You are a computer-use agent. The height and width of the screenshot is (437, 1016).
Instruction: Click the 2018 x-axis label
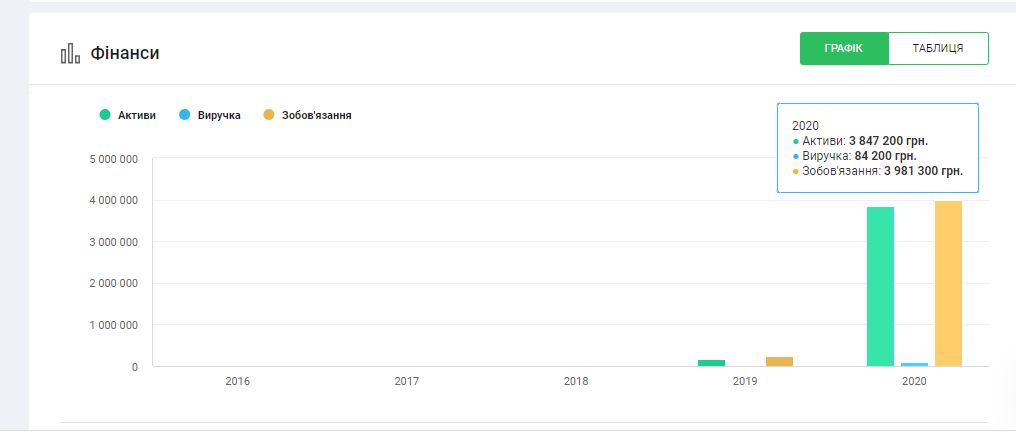tap(576, 381)
